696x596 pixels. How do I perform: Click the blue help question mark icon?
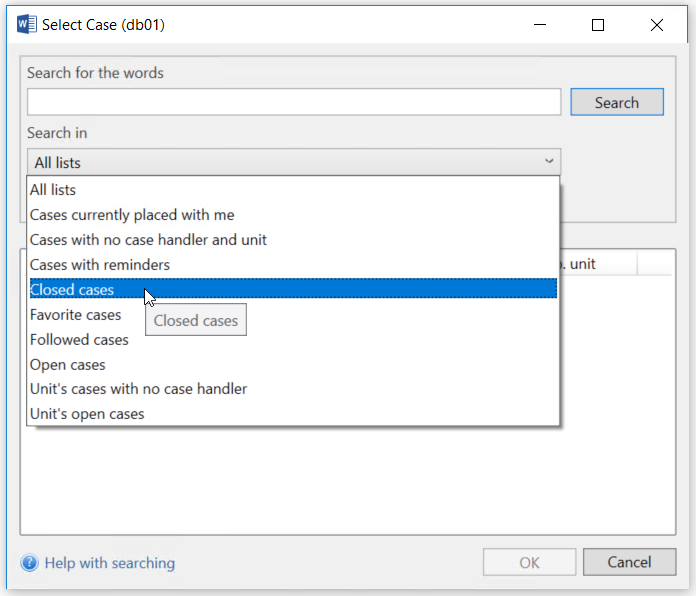click(x=29, y=563)
